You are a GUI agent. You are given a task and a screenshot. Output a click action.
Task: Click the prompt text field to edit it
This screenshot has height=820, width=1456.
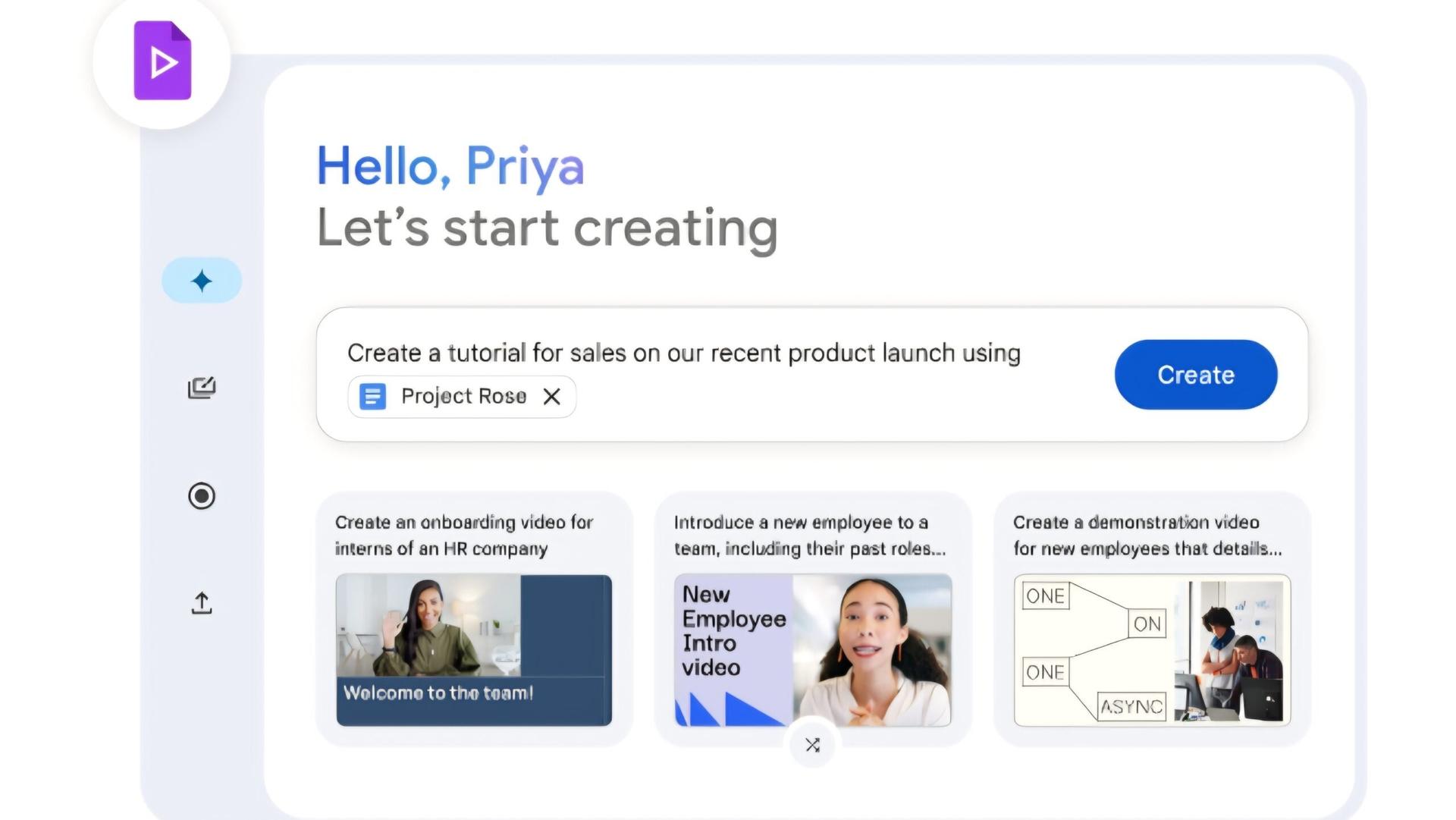[x=682, y=352]
